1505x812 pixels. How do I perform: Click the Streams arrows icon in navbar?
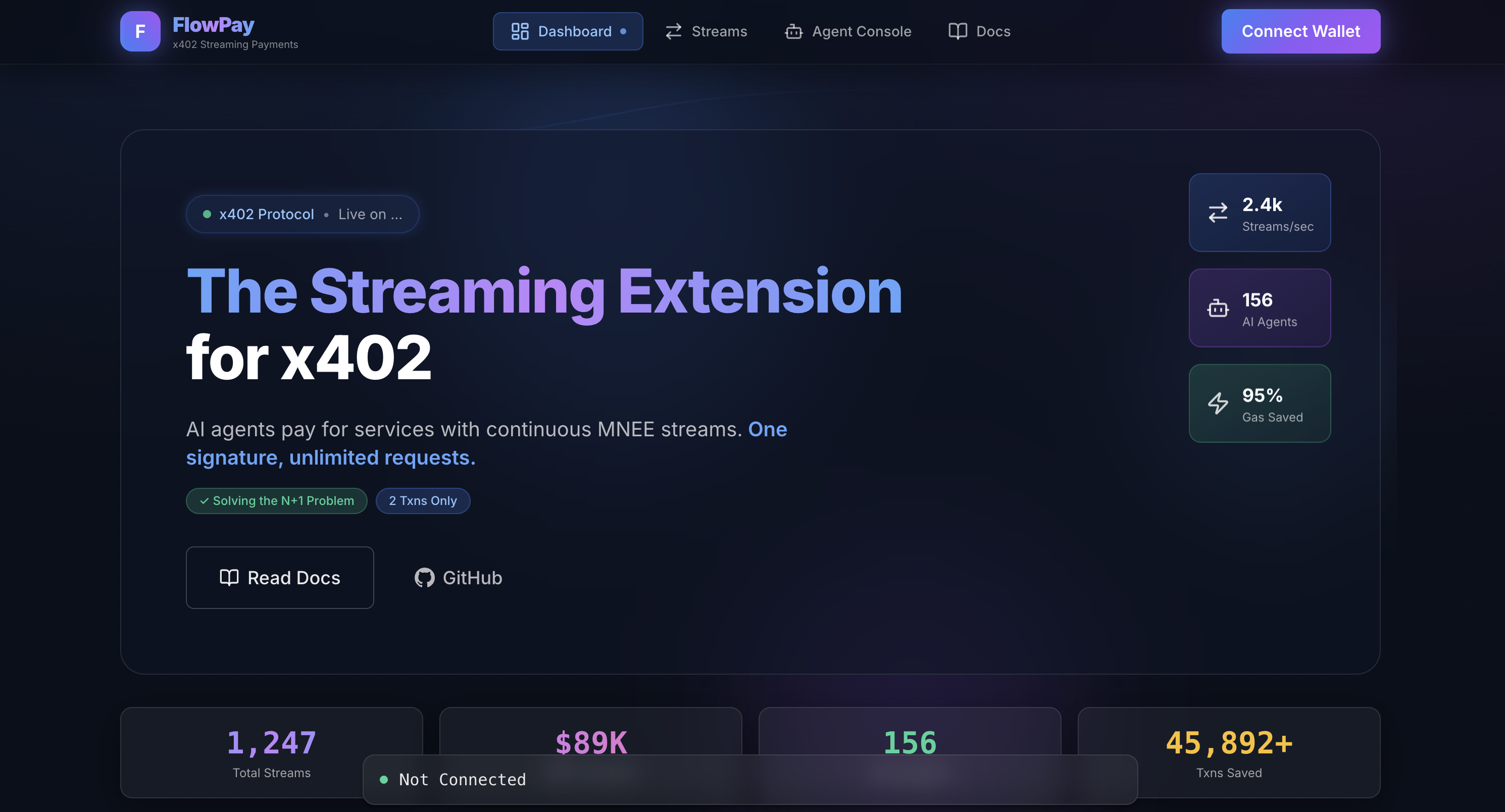click(674, 31)
